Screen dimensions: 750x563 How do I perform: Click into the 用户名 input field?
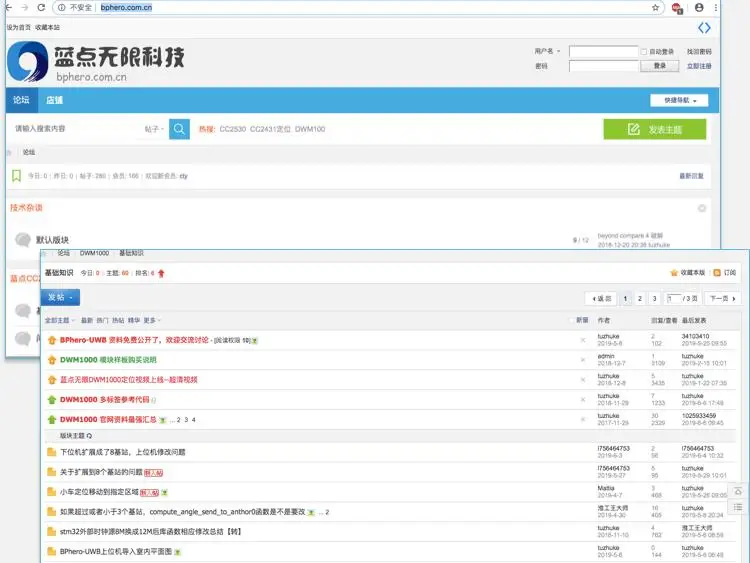(604, 51)
